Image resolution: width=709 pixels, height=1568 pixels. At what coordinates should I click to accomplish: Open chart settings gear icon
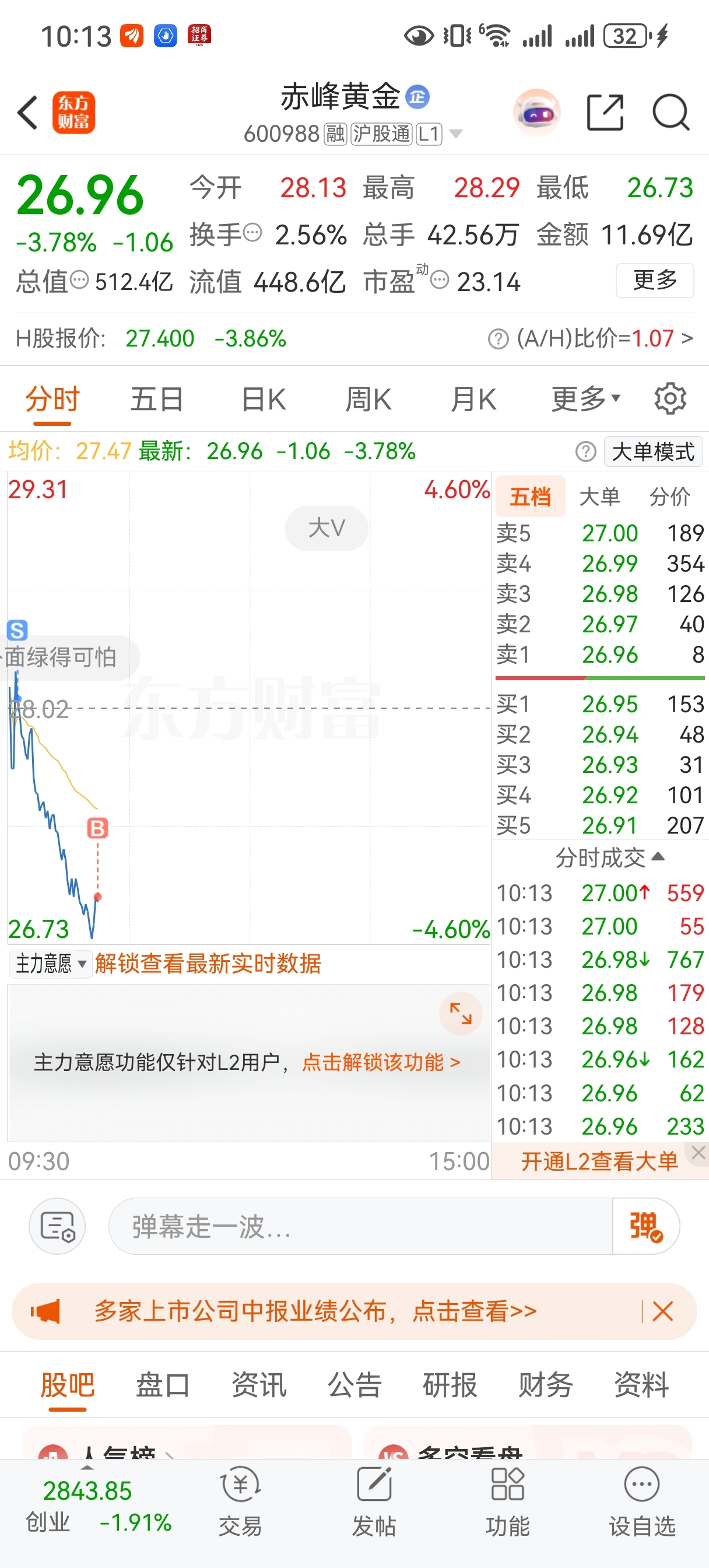coord(670,400)
